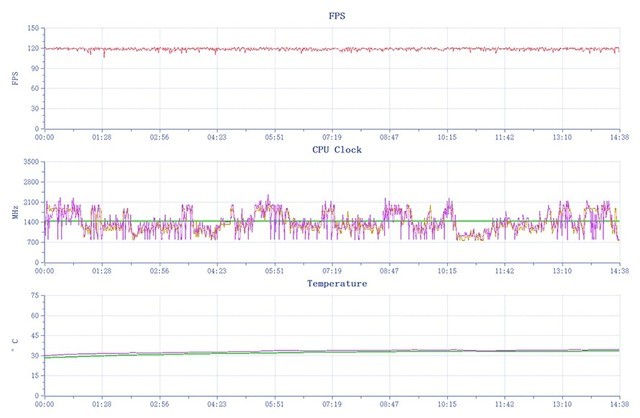The width and height of the screenshot is (640, 418).
Task: Click the vertical FPS axis label
Action: click(15, 77)
